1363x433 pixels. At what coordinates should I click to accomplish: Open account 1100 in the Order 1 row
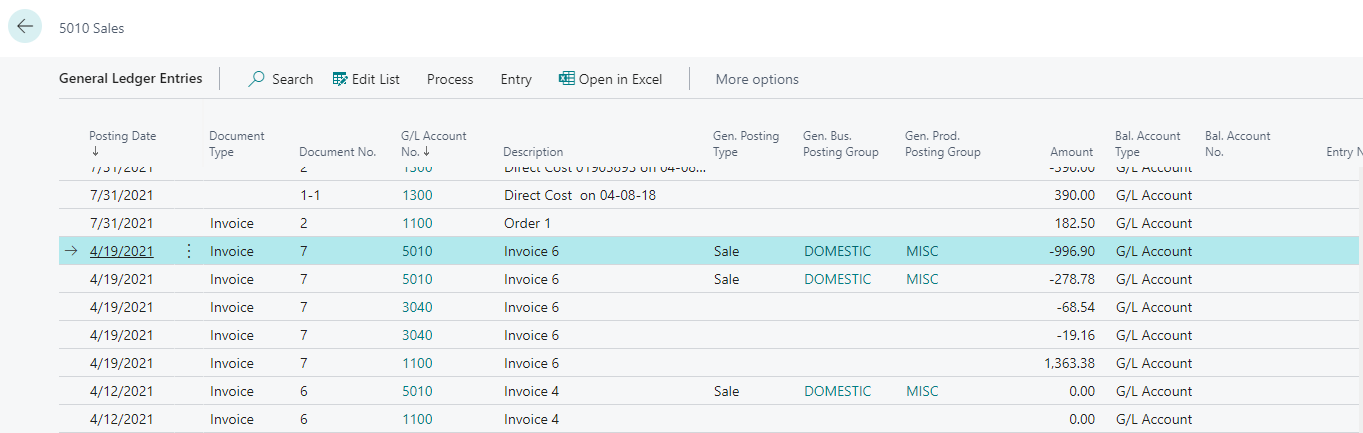click(x=417, y=223)
